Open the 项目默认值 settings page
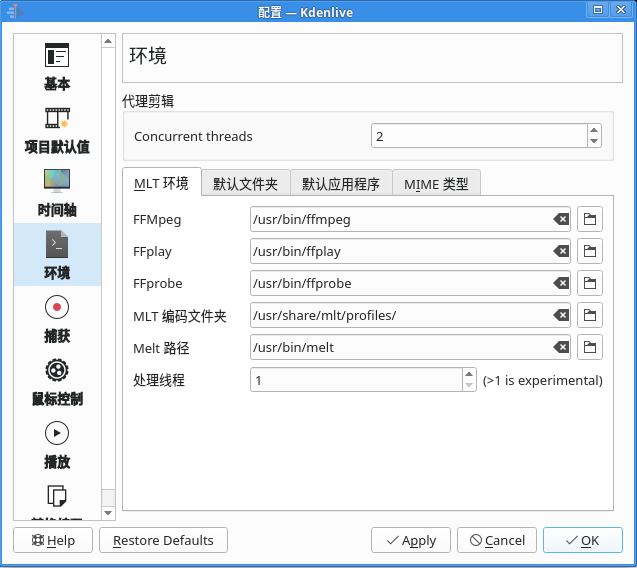 (57, 130)
